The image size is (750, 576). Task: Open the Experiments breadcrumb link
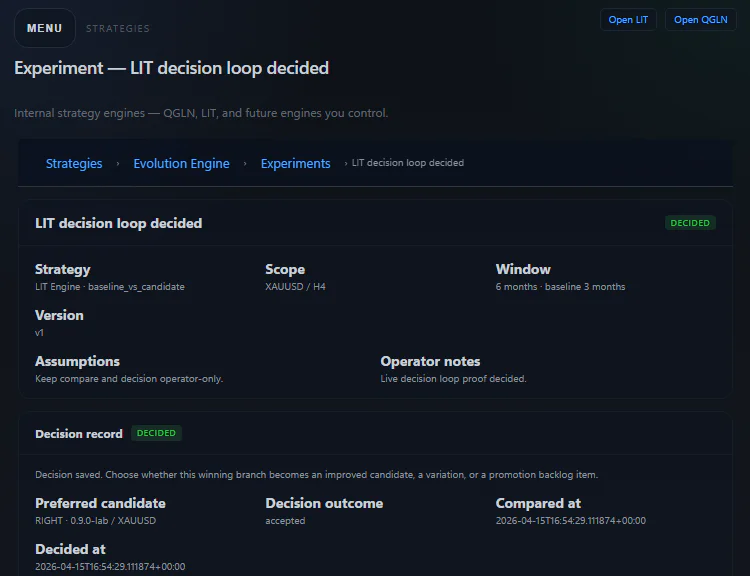296,164
